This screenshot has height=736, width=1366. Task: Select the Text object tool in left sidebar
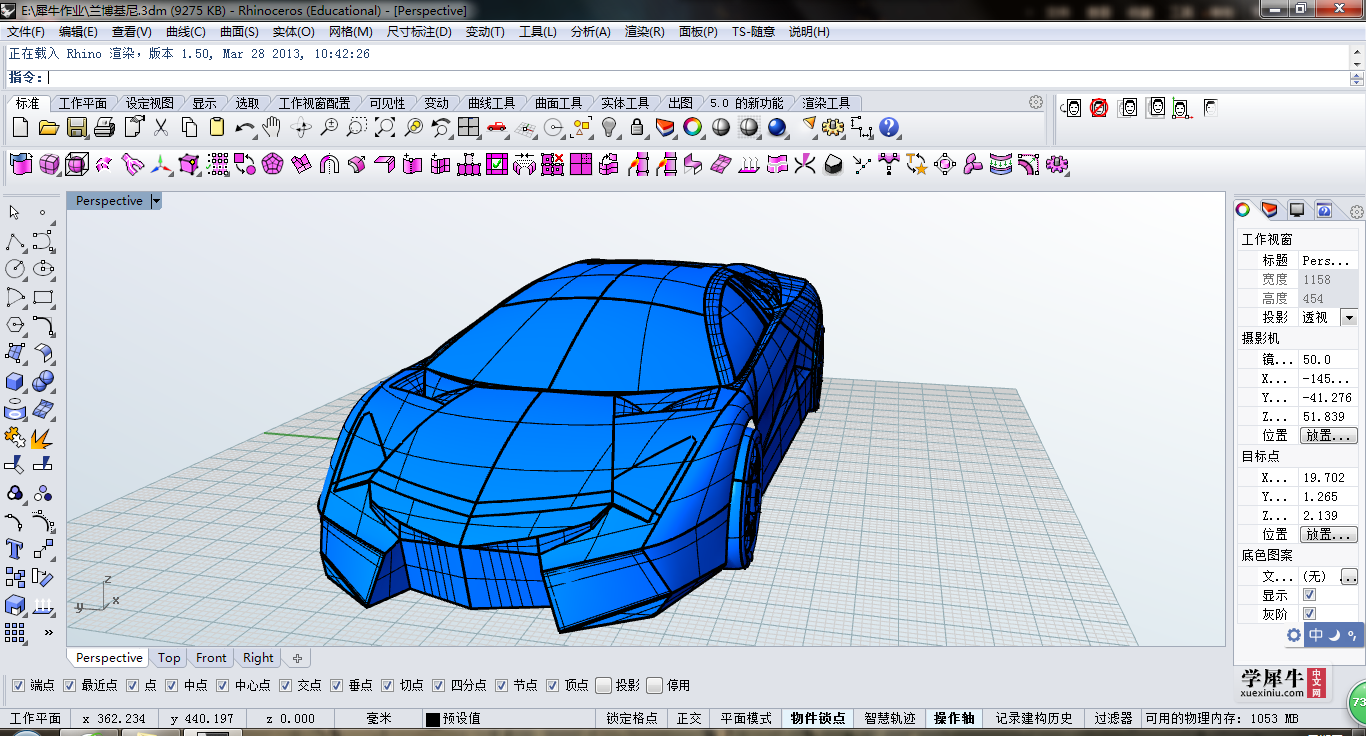coord(15,549)
